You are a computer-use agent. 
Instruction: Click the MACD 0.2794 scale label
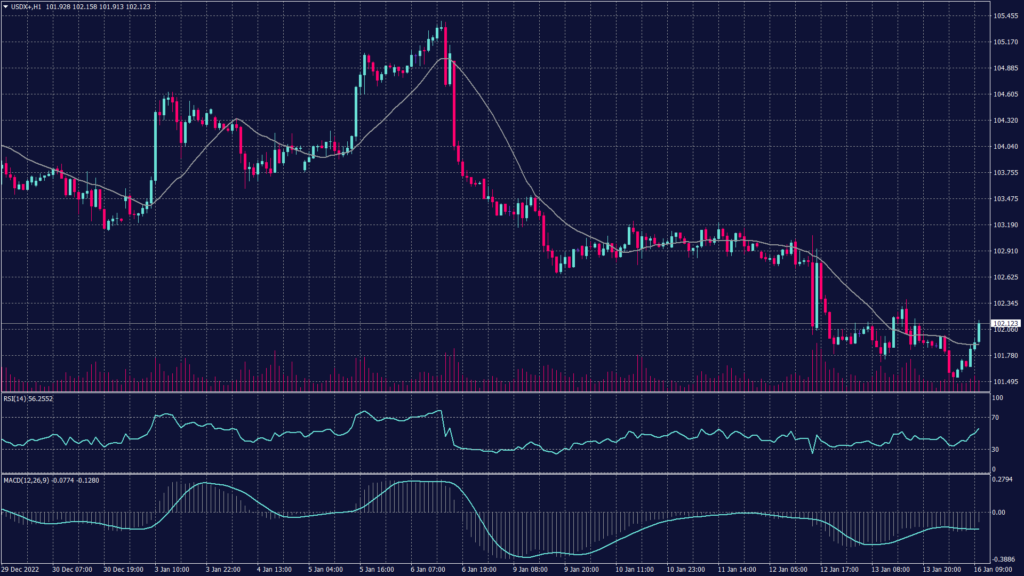(x=1003, y=481)
